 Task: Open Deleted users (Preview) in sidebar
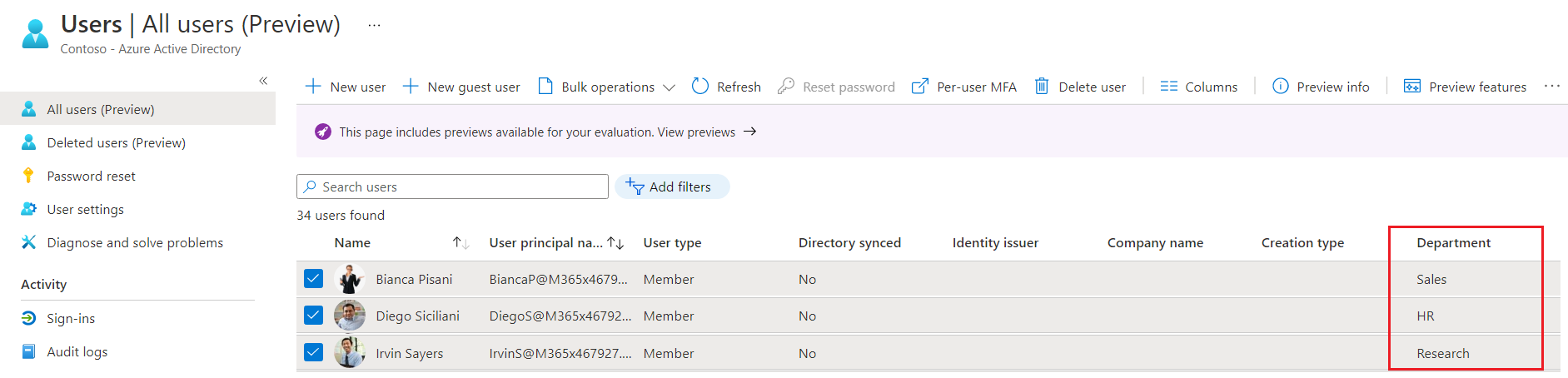[116, 142]
